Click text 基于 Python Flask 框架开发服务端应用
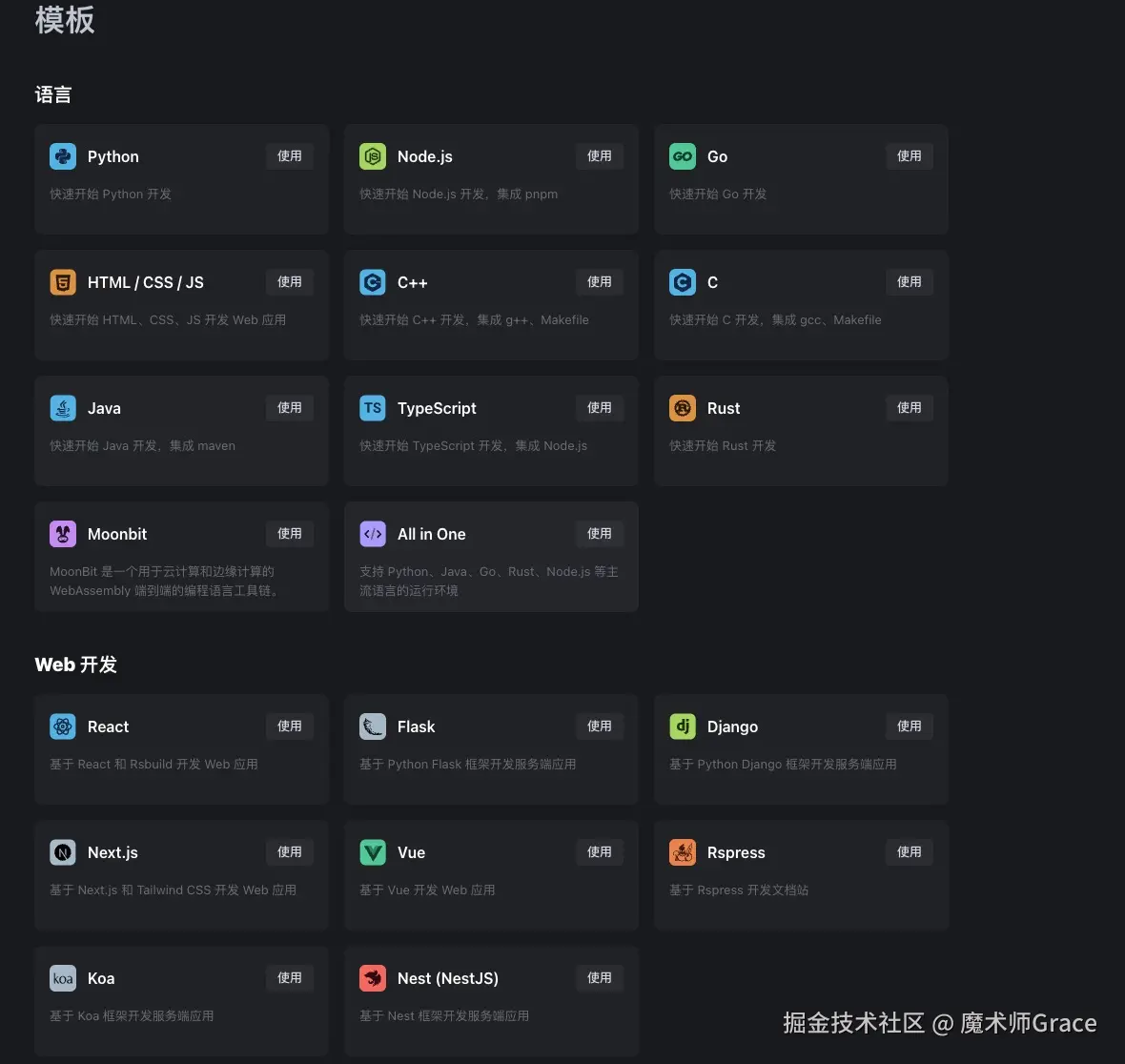The height and width of the screenshot is (1064, 1125). coord(467,765)
